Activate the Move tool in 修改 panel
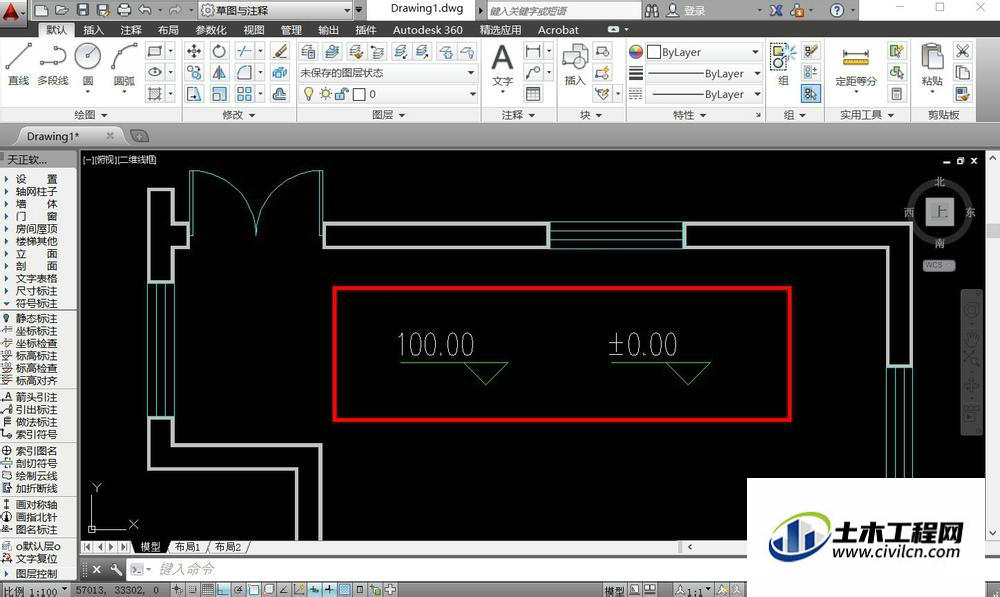The height and width of the screenshot is (597, 1000). (194, 52)
